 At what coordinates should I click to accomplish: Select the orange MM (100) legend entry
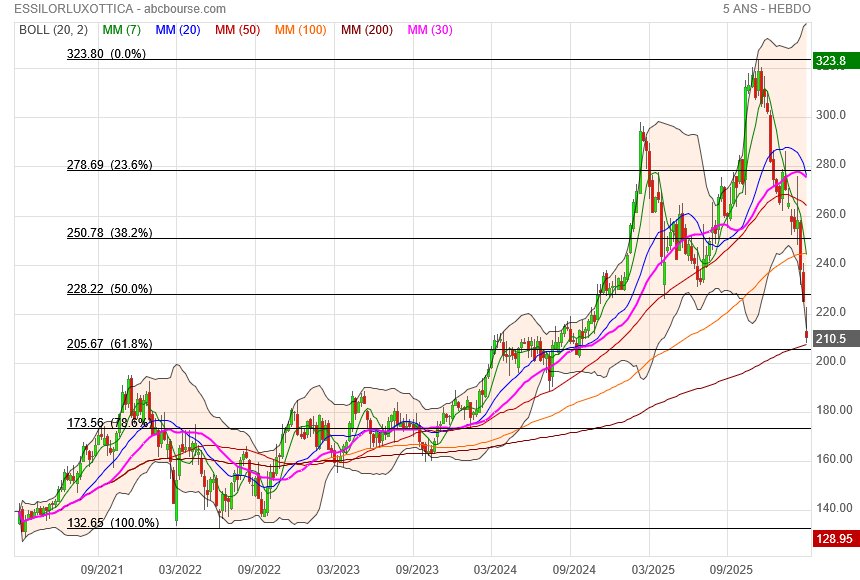pyautogui.click(x=301, y=30)
